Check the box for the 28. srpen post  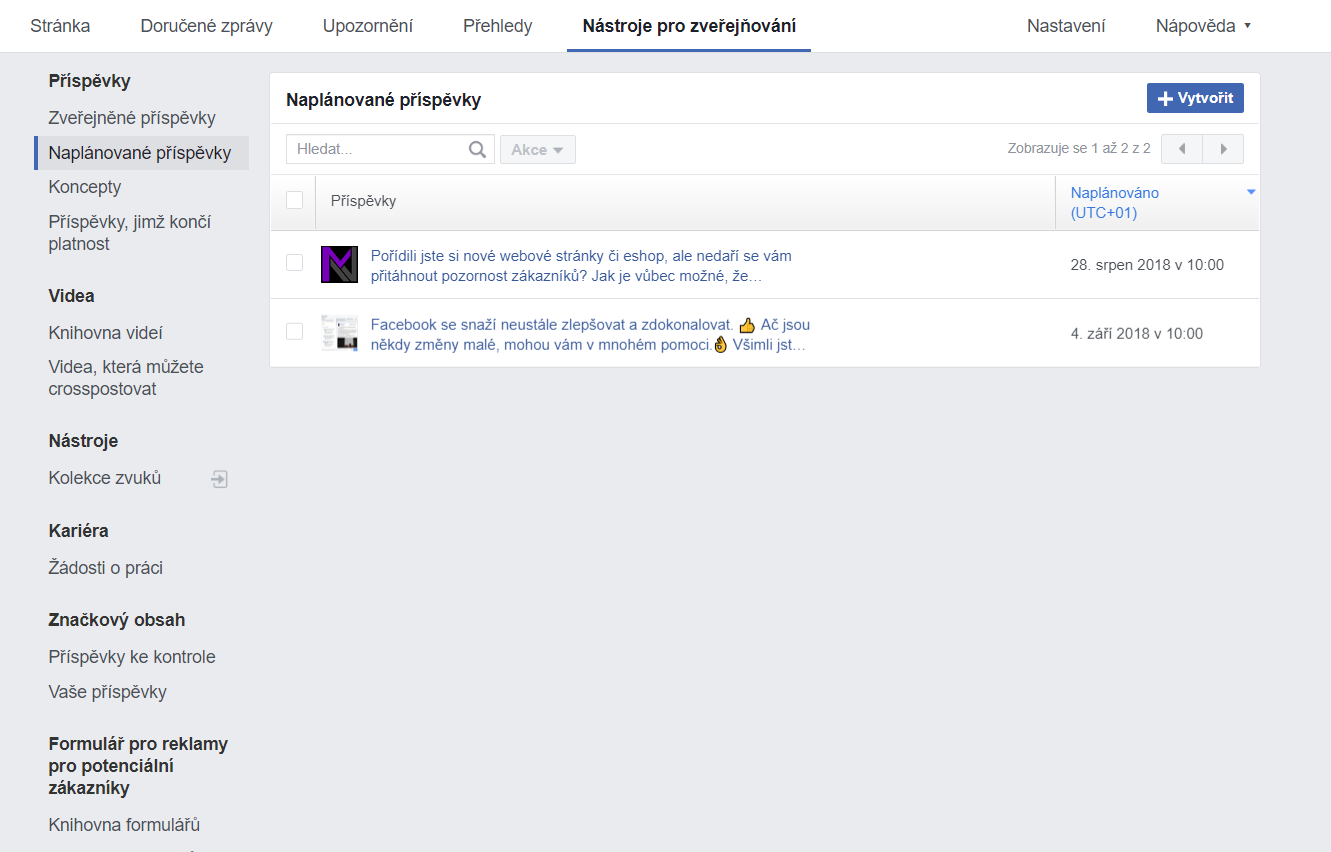(294, 263)
